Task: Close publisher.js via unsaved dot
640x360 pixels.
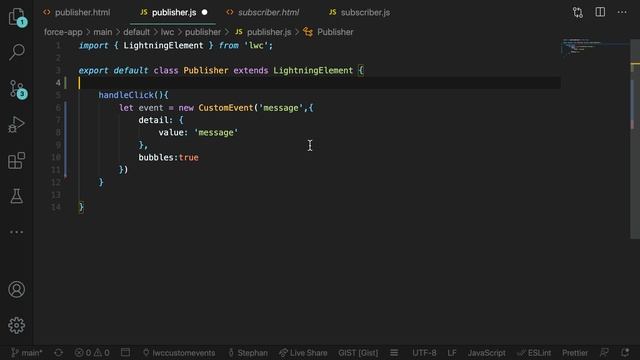Action: click(x=204, y=12)
